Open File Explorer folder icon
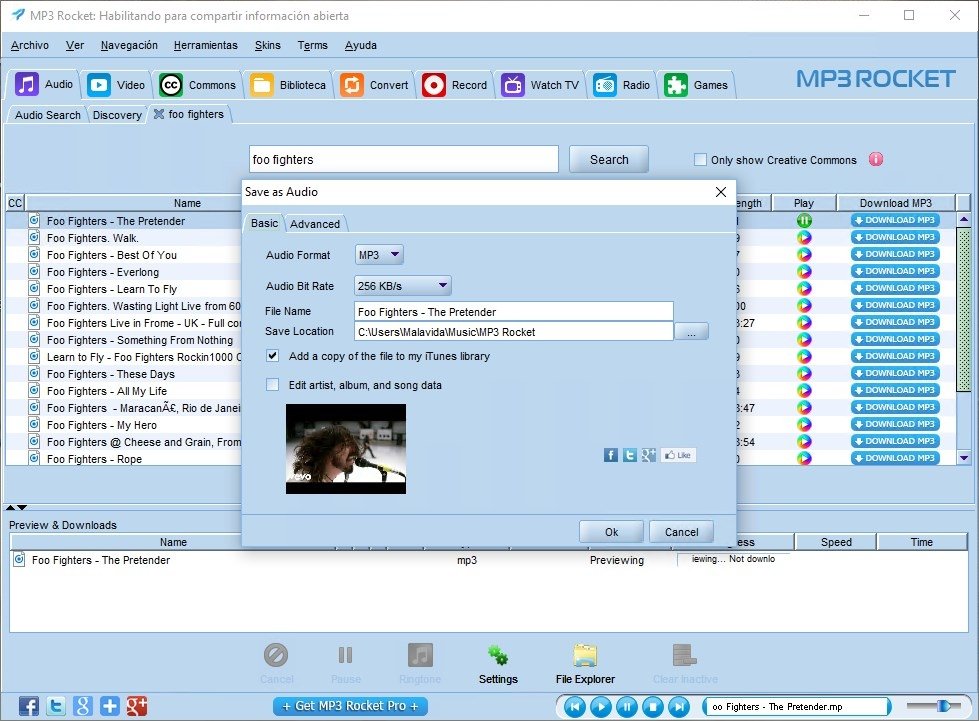 [585, 656]
